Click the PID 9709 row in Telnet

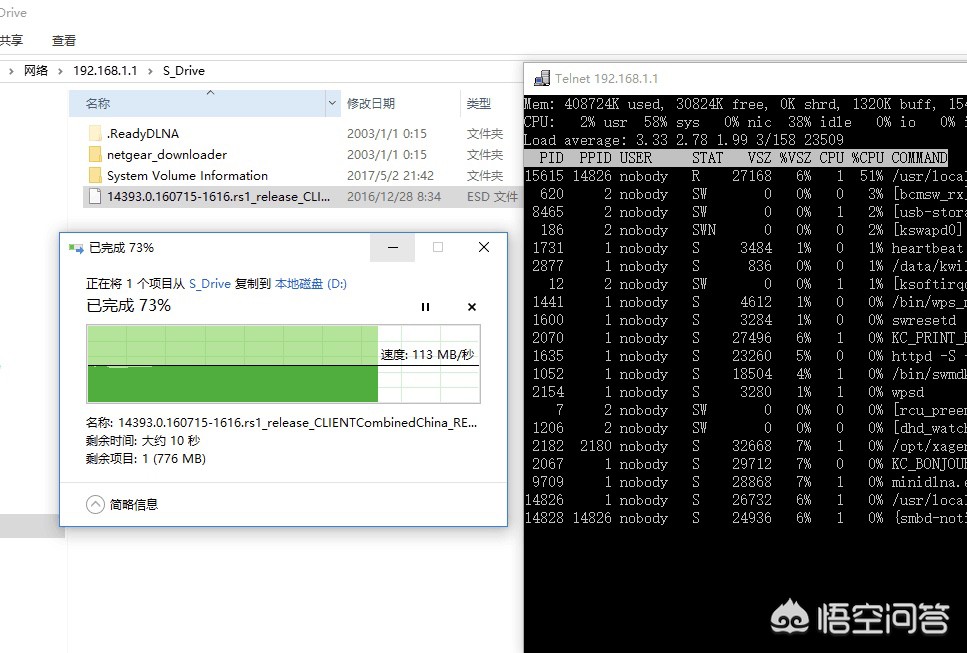(745, 482)
